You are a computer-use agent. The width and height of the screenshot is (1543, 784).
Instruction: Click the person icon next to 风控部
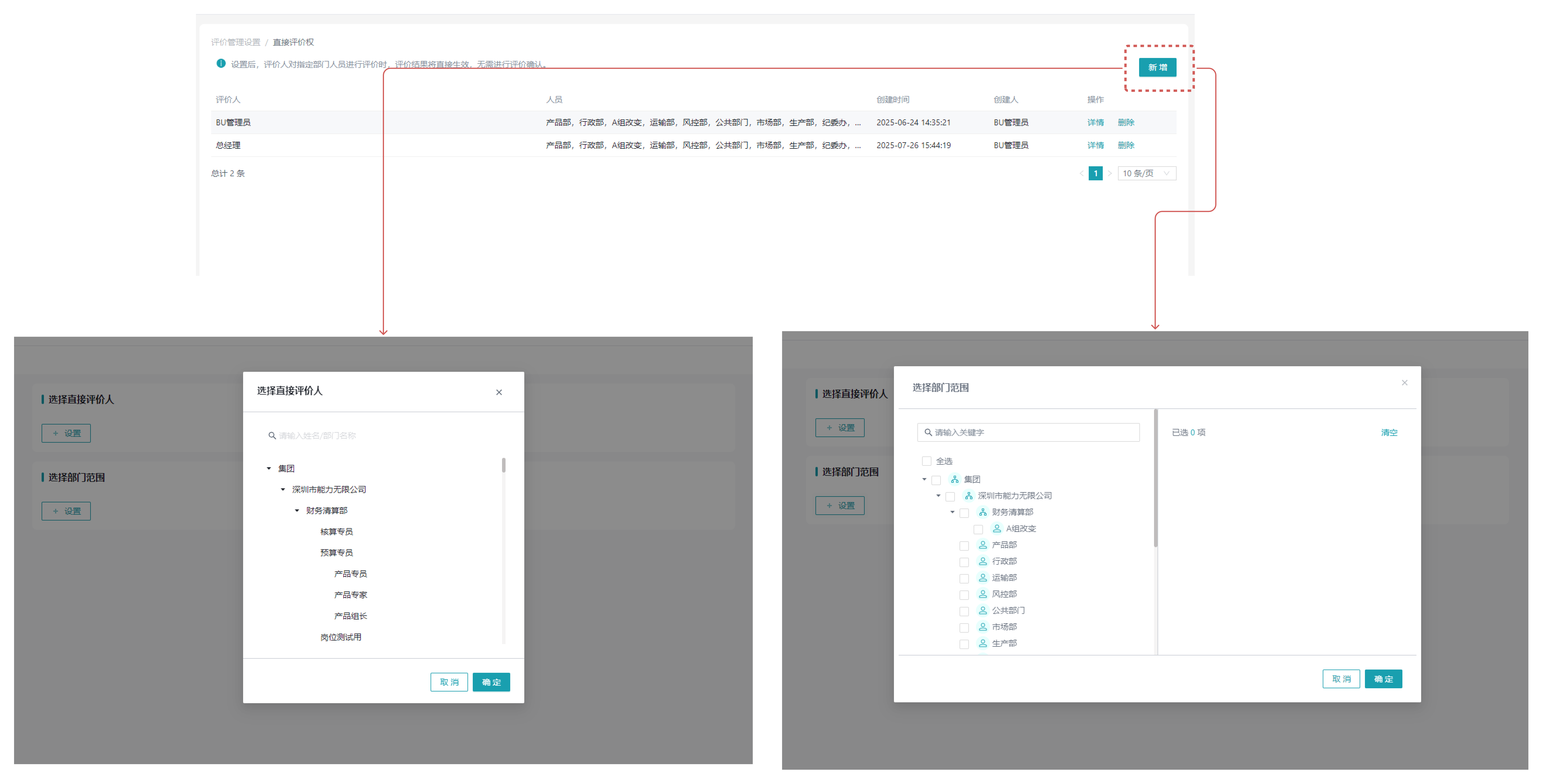click(982, 594)
